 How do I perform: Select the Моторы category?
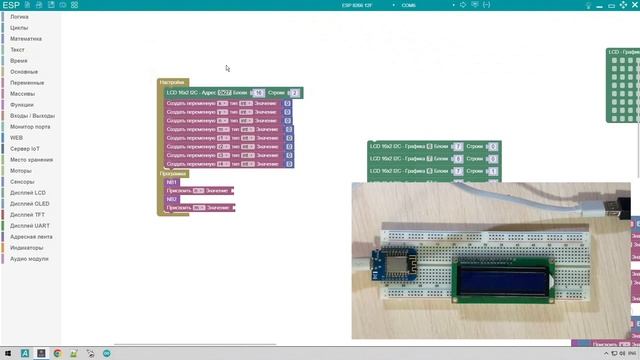click(20, 171)
